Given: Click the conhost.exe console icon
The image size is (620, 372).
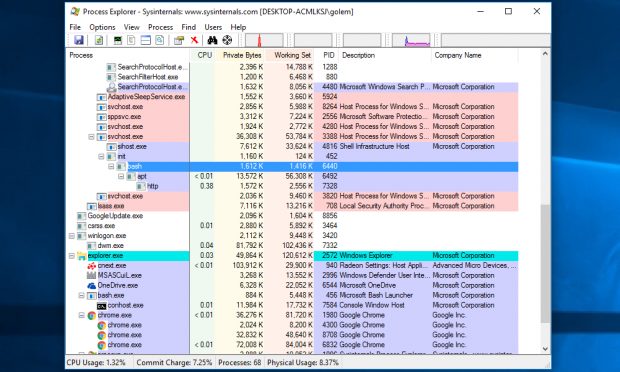Looking at the screenshot, I should 102,306.
